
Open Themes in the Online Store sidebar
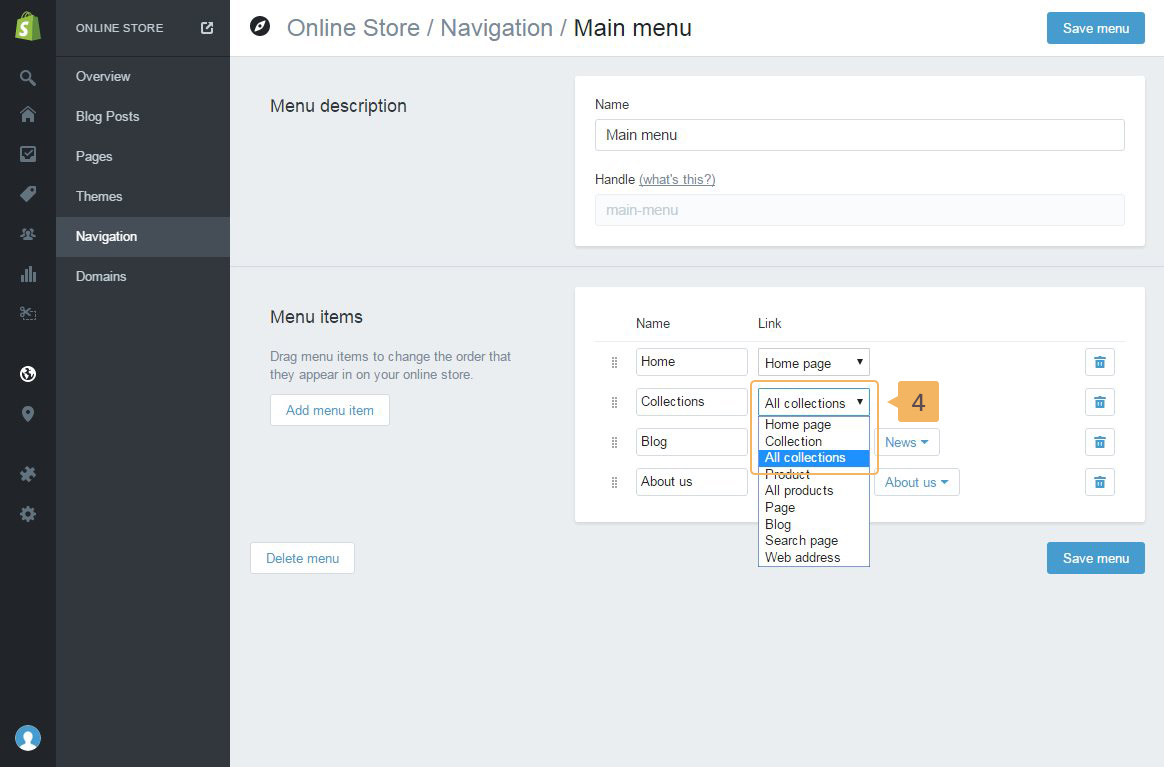(x=99, y=196)
